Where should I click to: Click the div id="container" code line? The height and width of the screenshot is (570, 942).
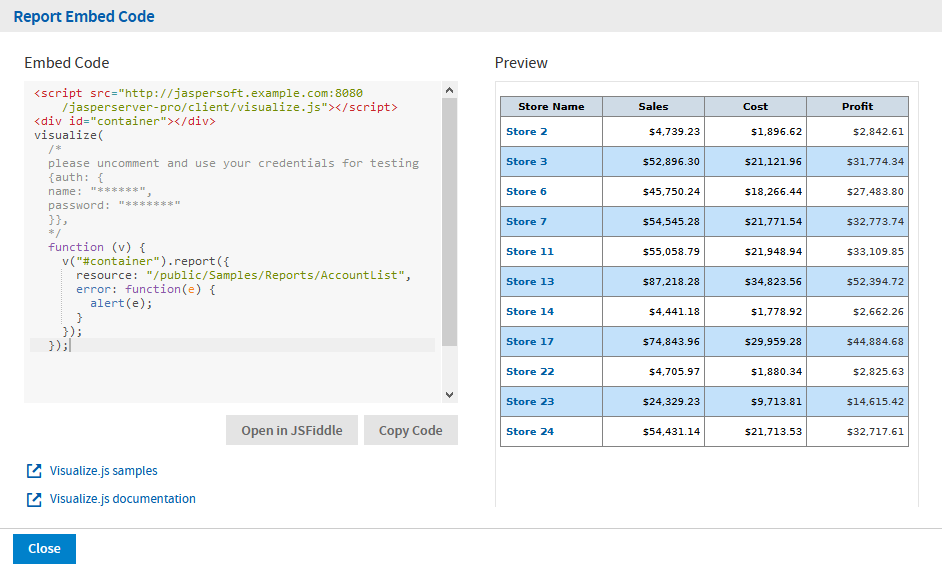(124, 121)
